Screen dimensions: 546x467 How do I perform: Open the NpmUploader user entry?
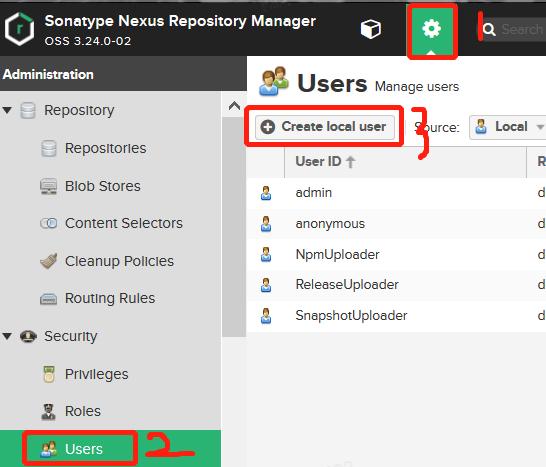tap(337, 255)
